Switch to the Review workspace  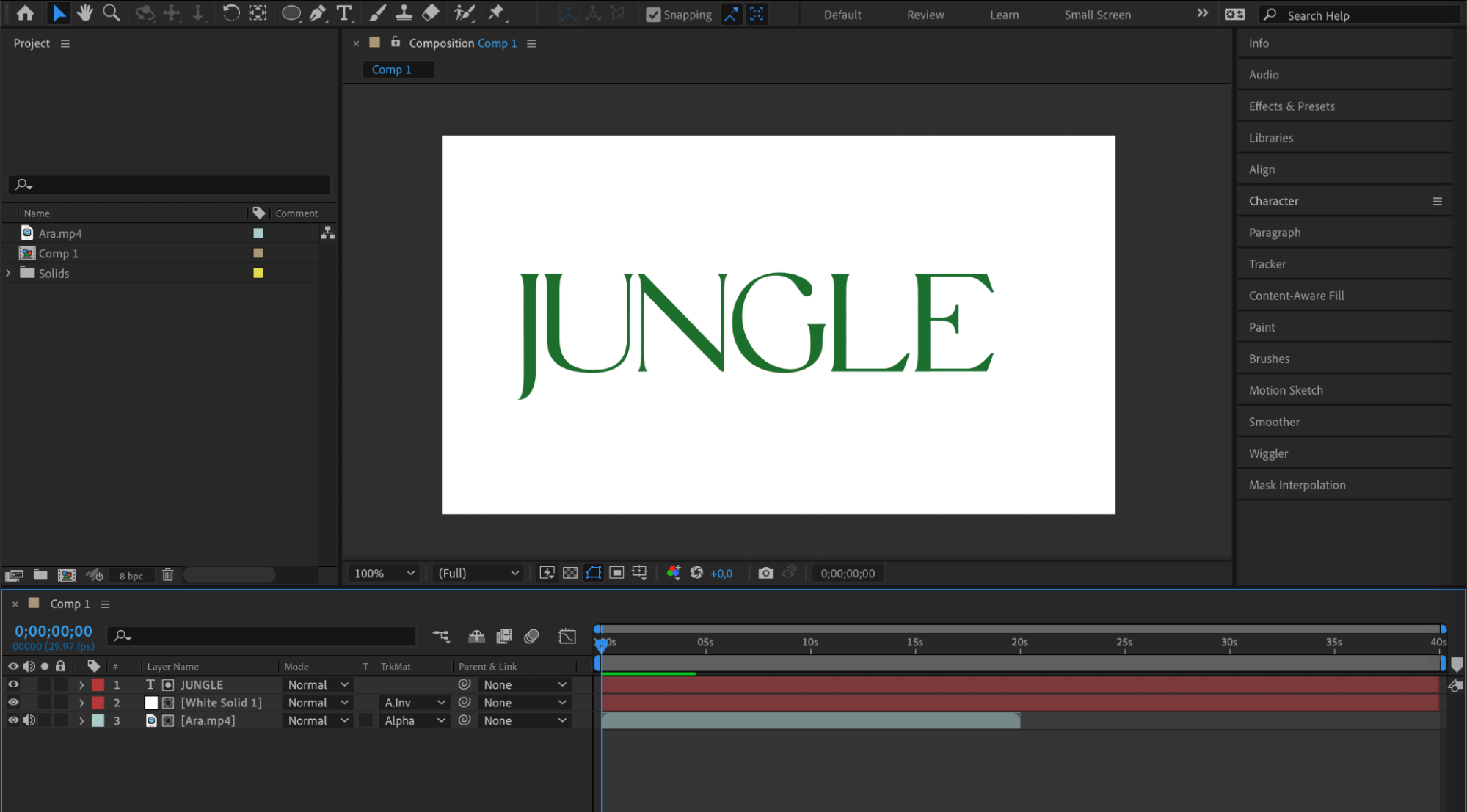[925, 15]
